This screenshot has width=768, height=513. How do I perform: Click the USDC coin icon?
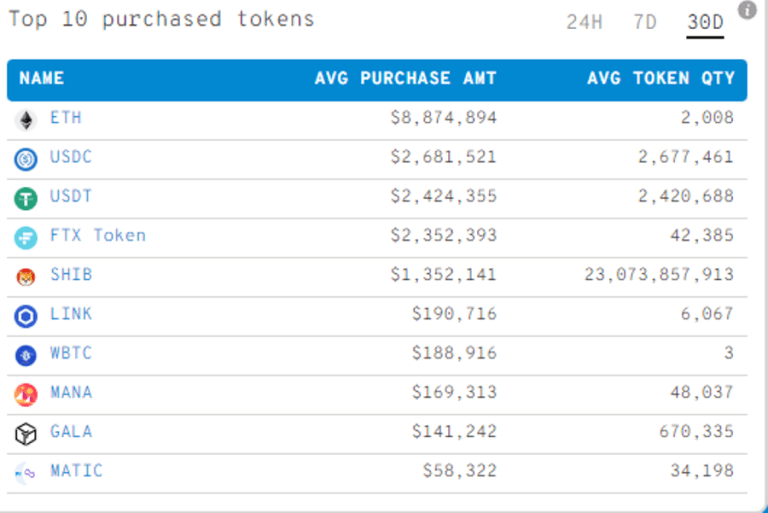[x=26, y=158]
